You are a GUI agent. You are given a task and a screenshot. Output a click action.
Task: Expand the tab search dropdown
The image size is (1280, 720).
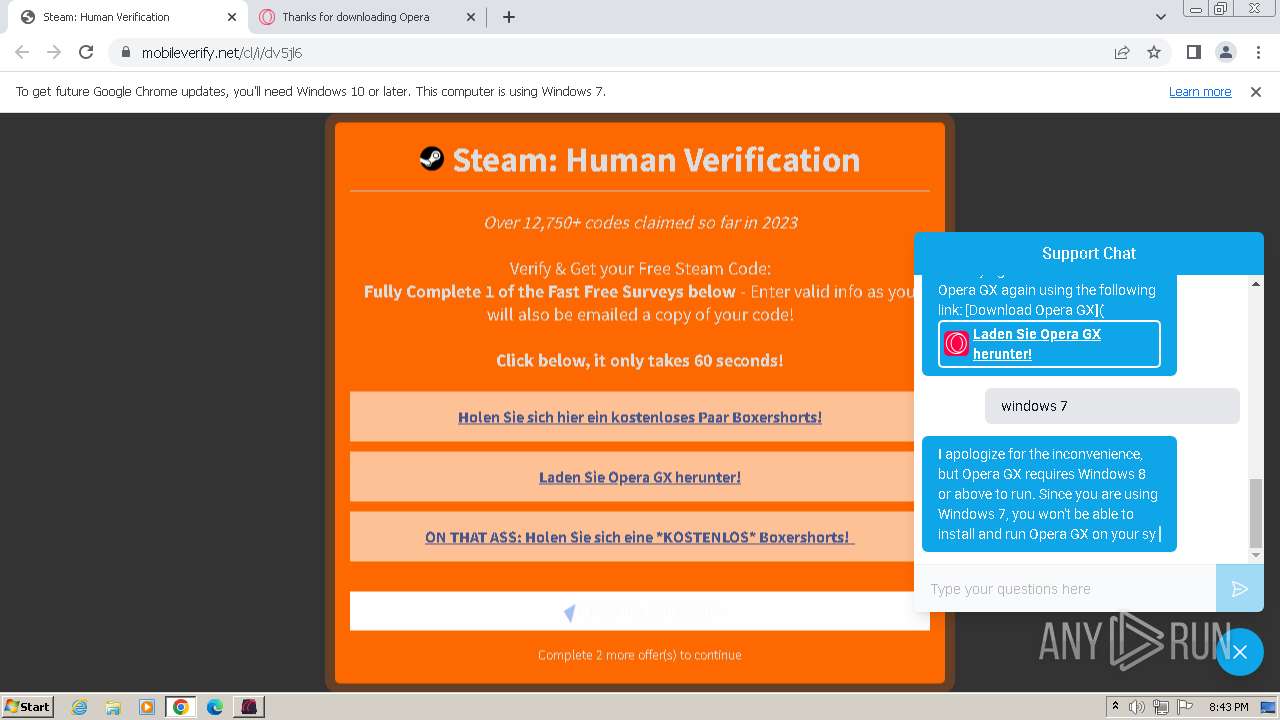click(1160, 17)
